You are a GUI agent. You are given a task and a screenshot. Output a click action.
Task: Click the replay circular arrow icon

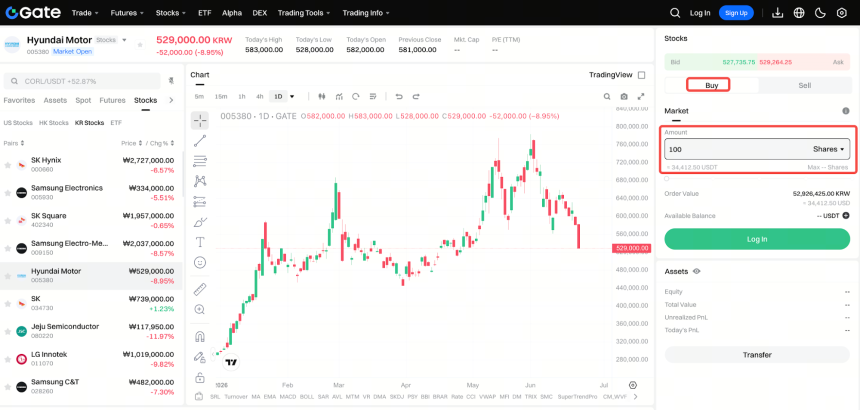point(355,96)
